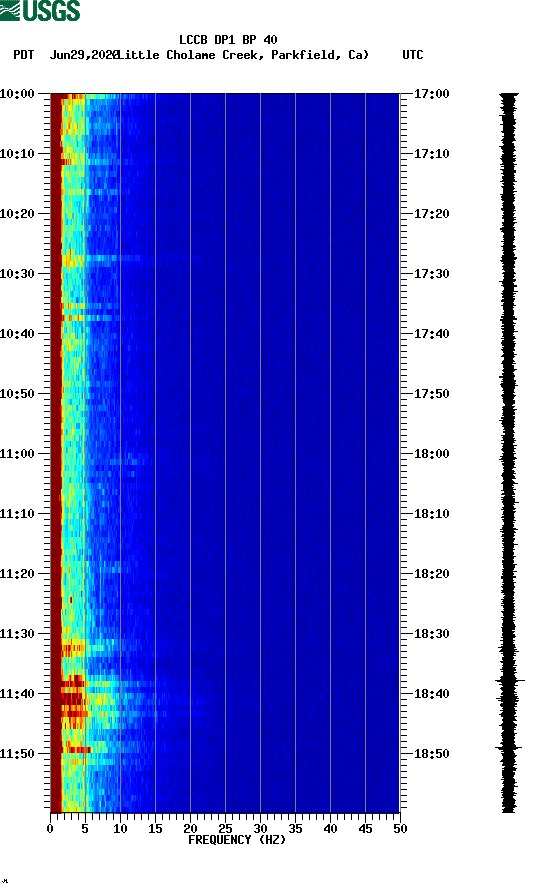Click the 0 Hz frequency tick label

50,829
